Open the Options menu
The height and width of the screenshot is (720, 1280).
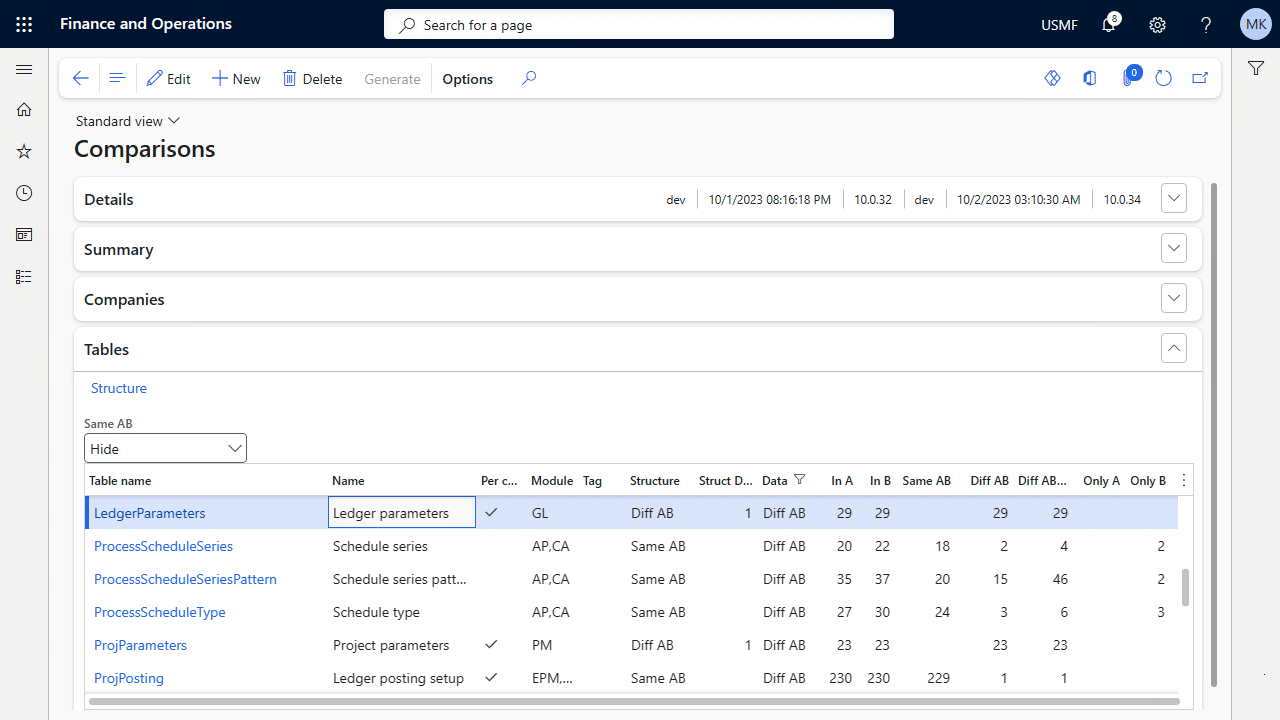(467, 79)
